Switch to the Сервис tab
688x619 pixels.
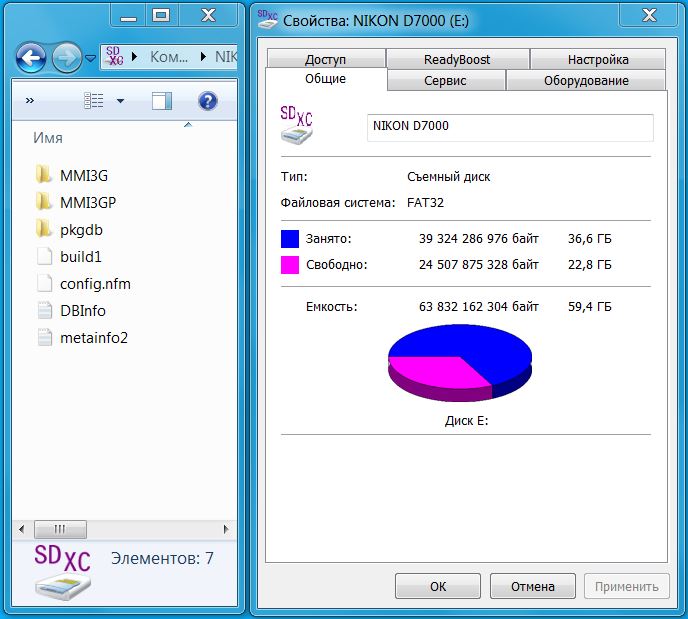[445, 81]
